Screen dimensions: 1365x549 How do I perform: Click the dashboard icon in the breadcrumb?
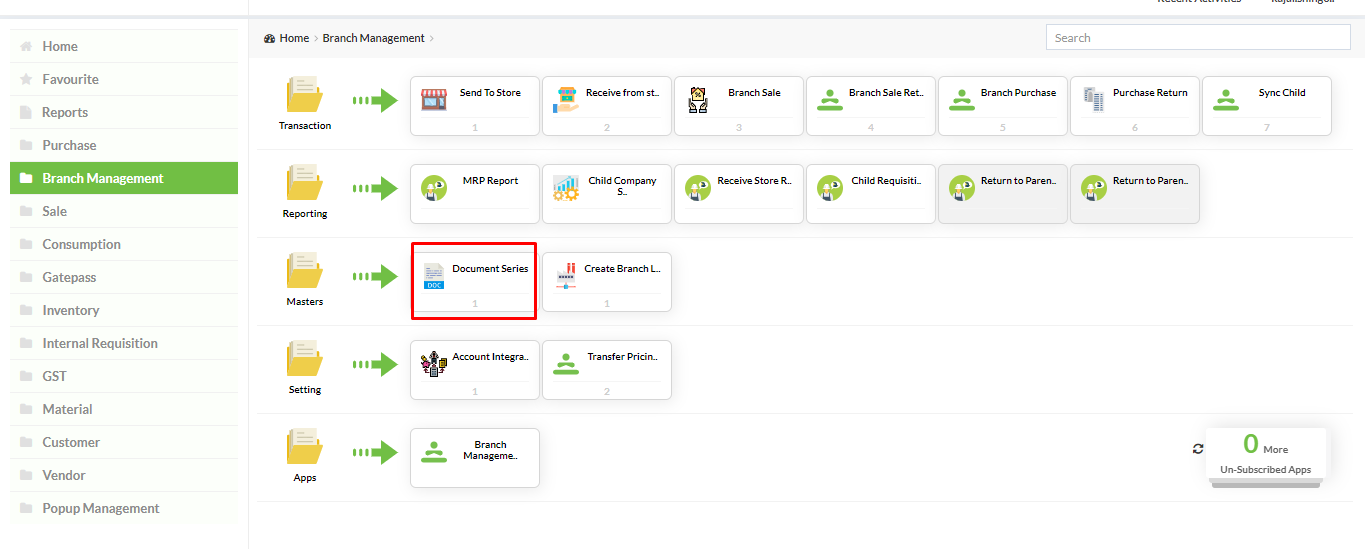tap(270, 38)
